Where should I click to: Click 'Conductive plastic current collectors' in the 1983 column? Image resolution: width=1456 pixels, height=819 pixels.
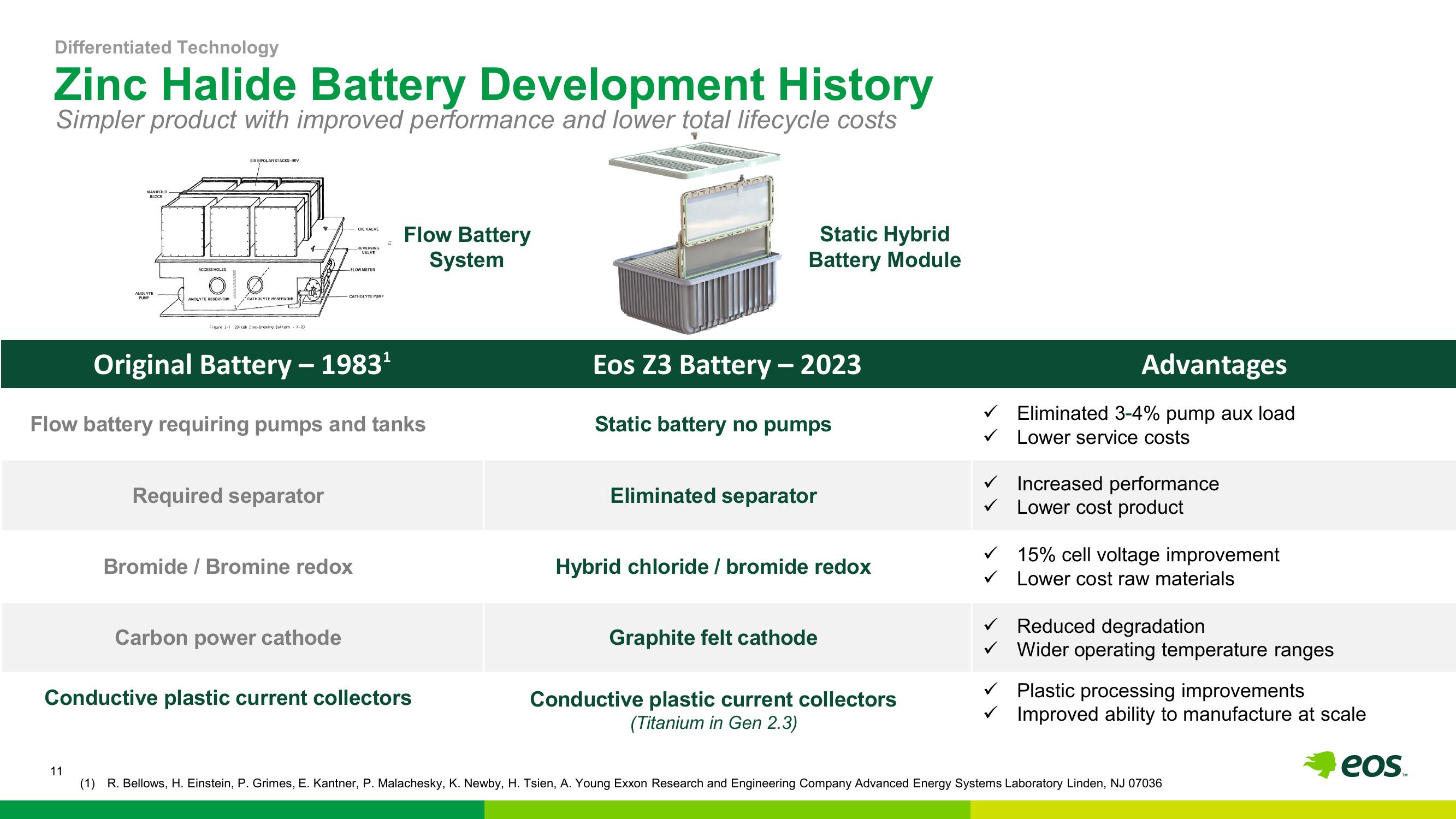point(228,697)
